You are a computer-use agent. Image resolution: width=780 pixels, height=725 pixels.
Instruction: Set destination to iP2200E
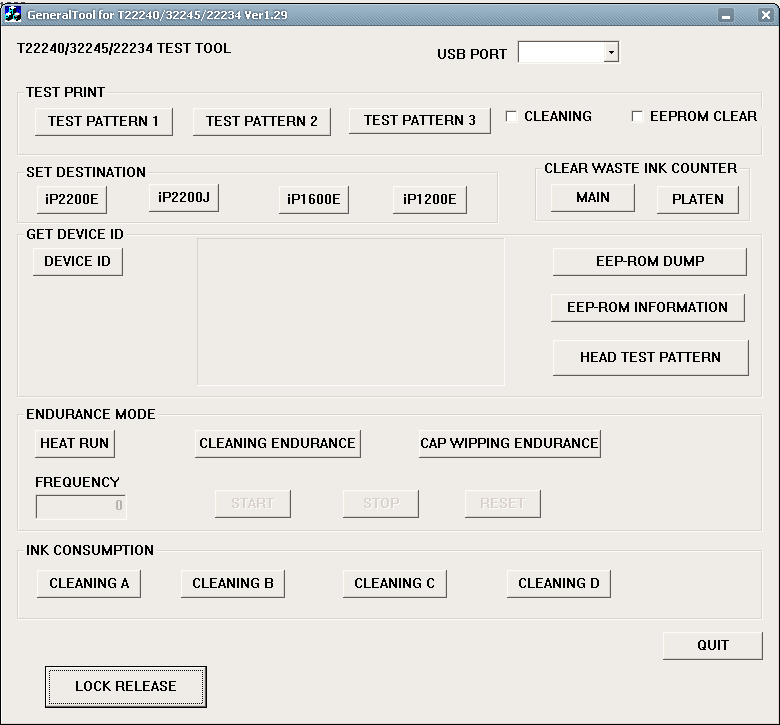[72, 200]
